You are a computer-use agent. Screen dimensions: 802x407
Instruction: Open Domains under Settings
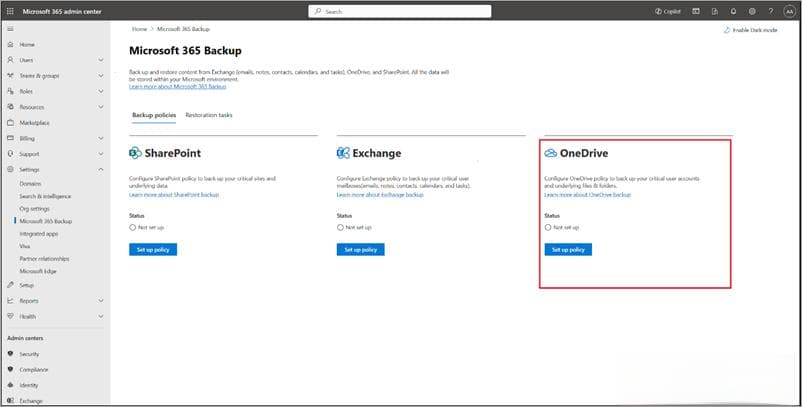(x=30, y=184)
